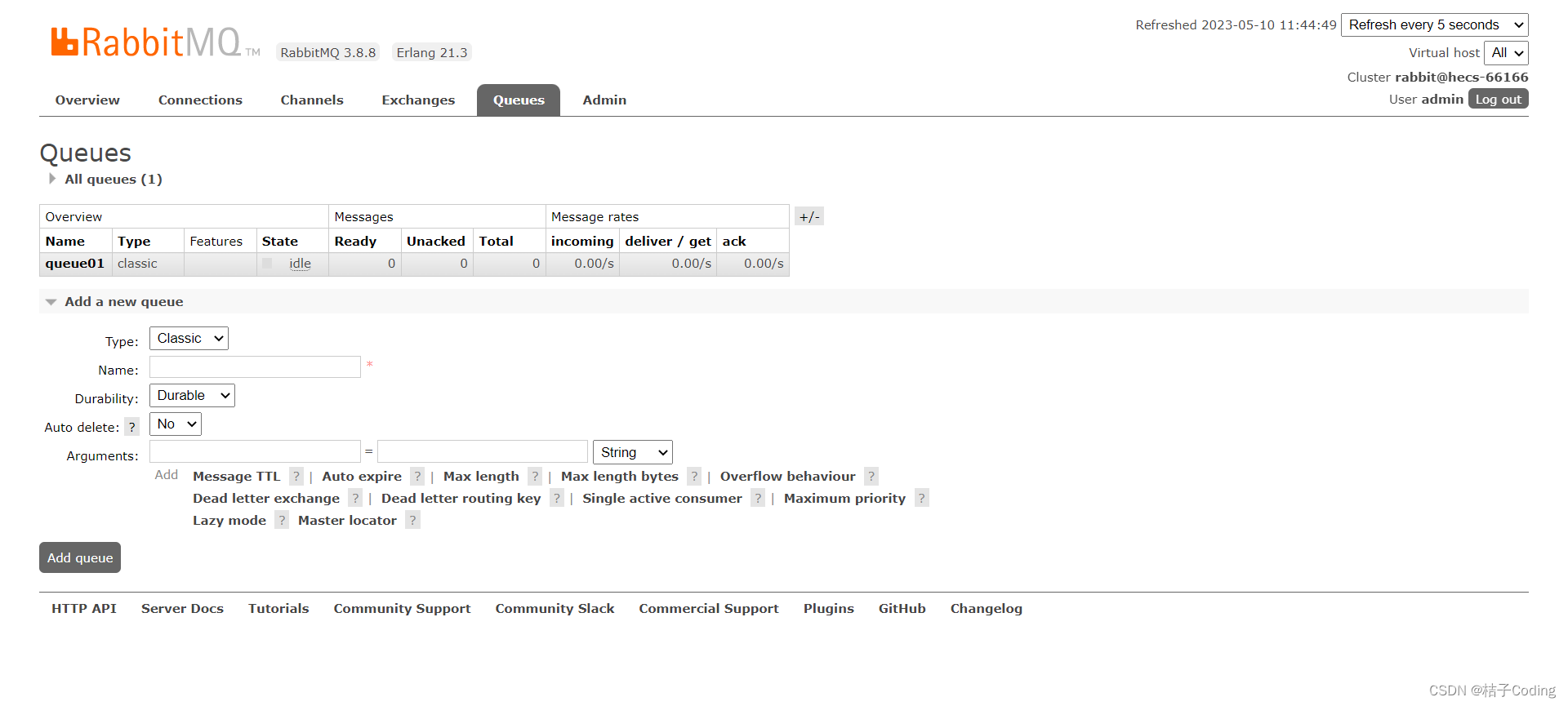
Task: Show help for Single active consumer
Action: (x=758, y=499)
